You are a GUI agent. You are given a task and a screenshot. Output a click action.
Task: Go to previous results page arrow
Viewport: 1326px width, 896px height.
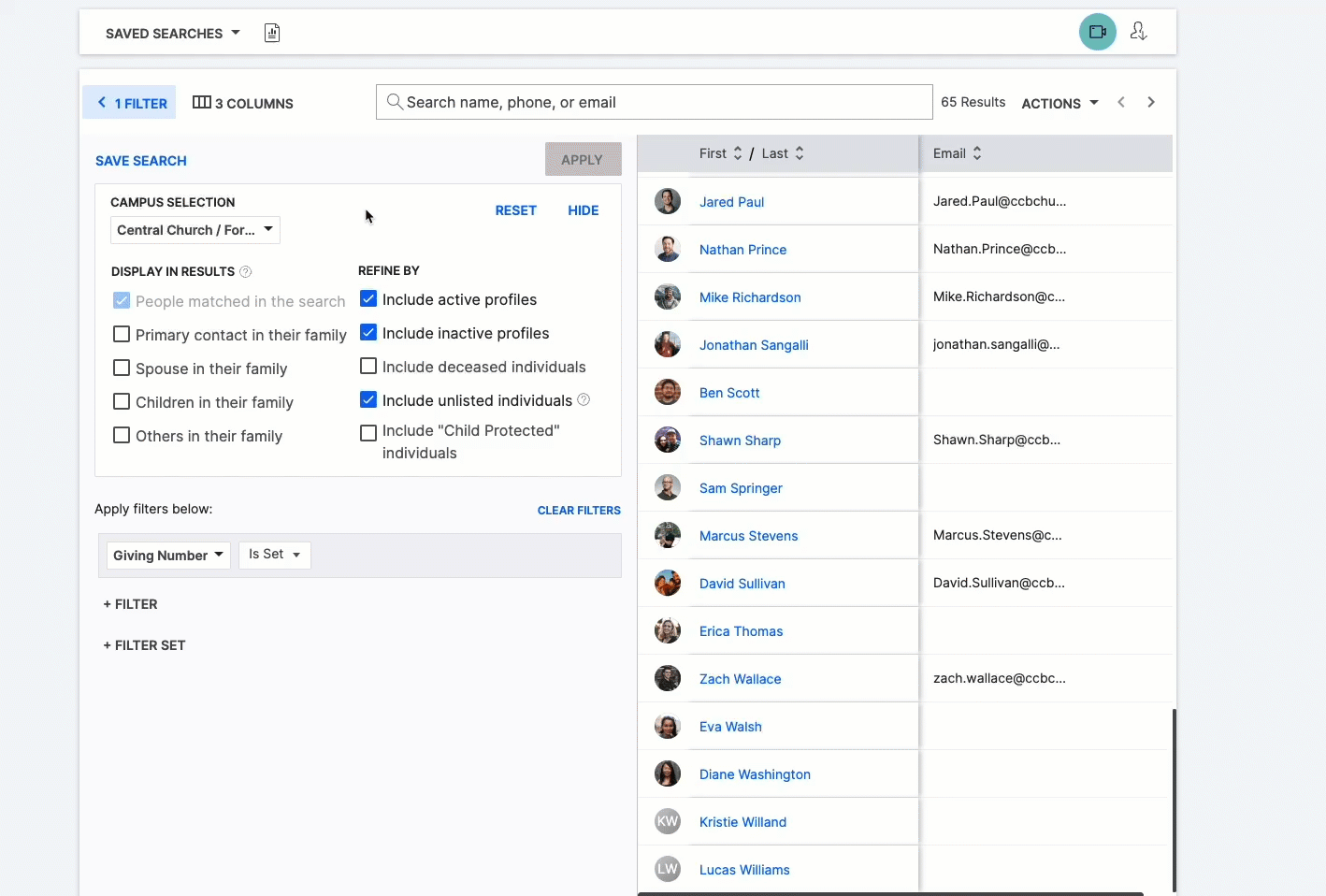[1121, 102]
